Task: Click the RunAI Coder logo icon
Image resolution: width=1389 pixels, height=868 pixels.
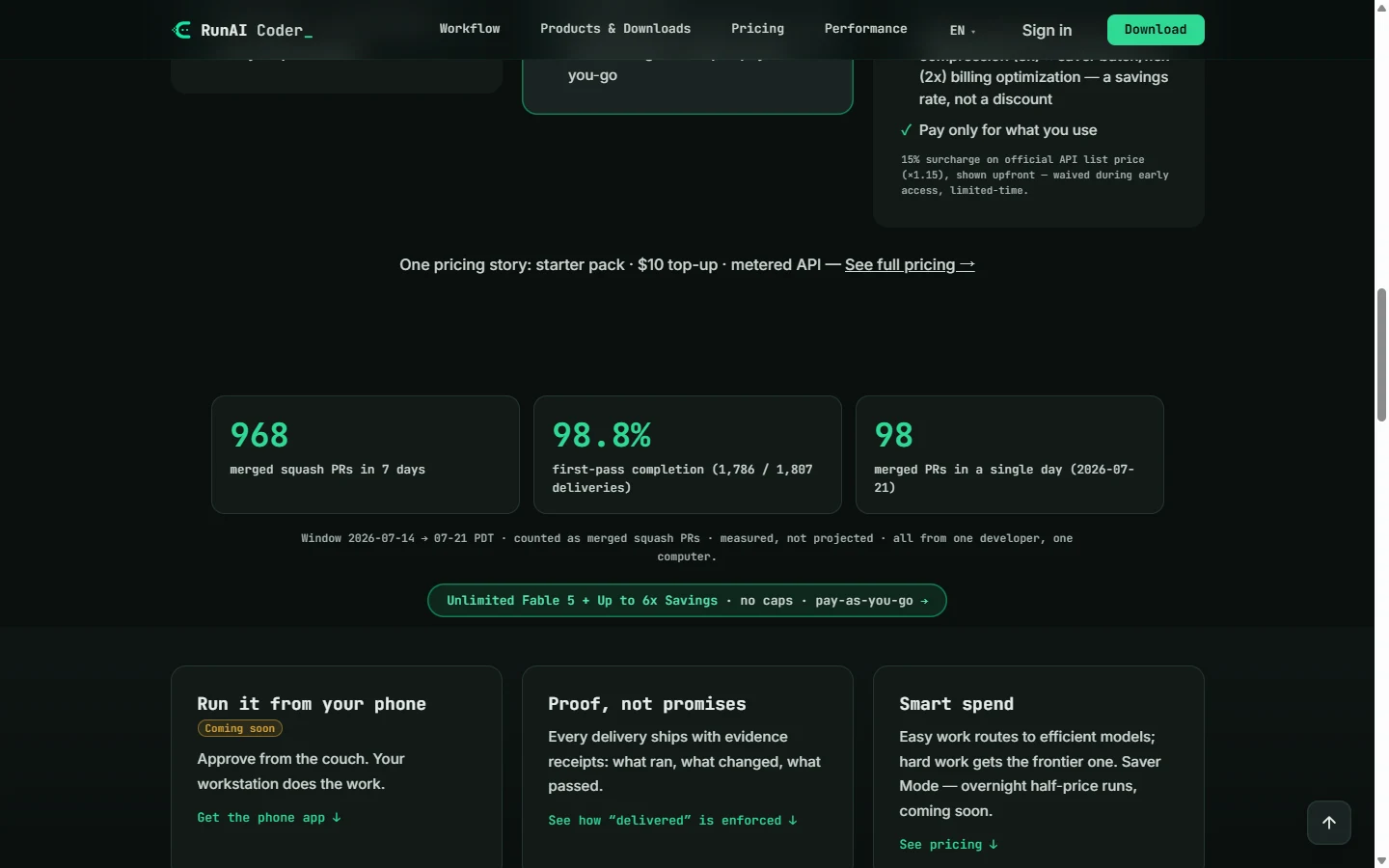Action: pos(181,30)
